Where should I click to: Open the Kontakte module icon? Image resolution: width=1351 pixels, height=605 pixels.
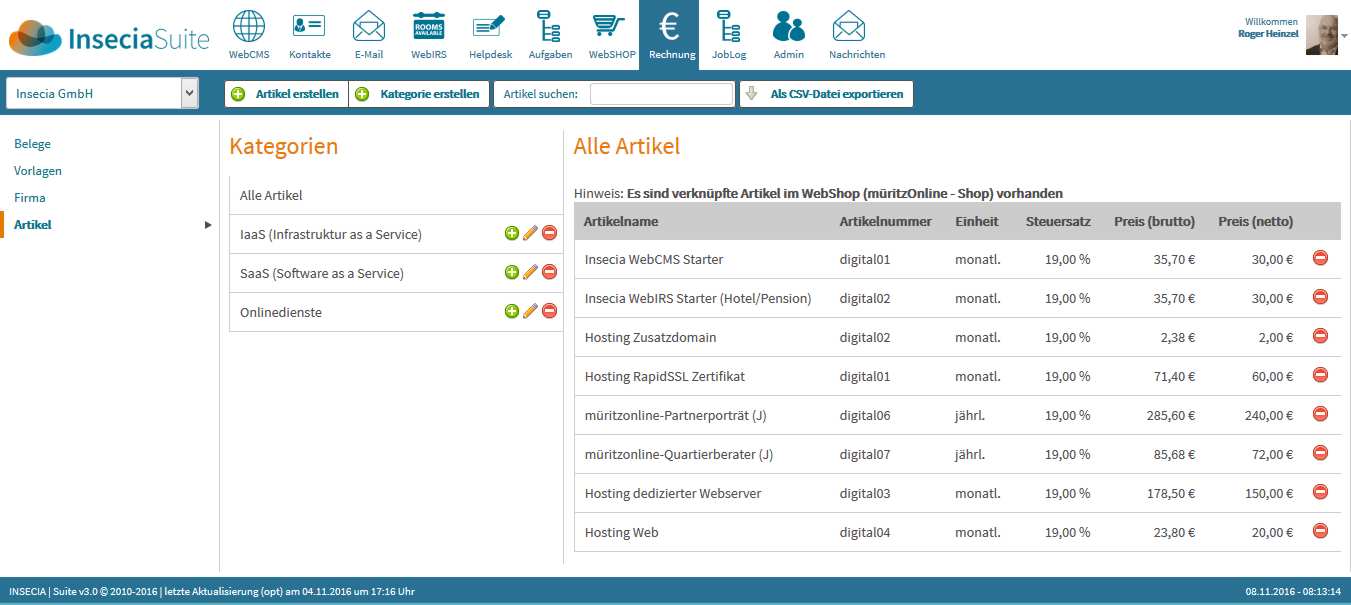point(309,27)
